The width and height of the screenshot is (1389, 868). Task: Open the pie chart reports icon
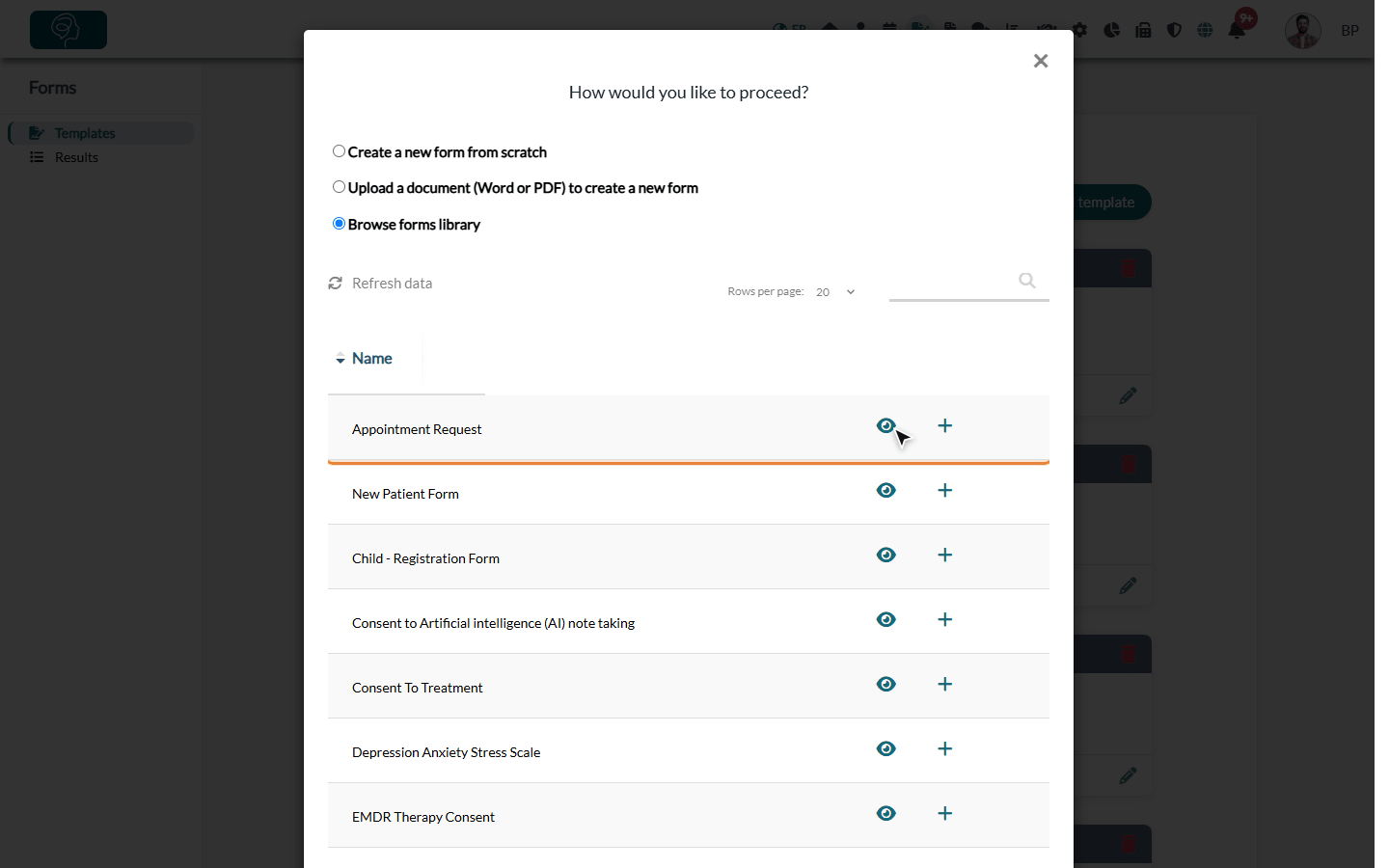(1112, 30)
